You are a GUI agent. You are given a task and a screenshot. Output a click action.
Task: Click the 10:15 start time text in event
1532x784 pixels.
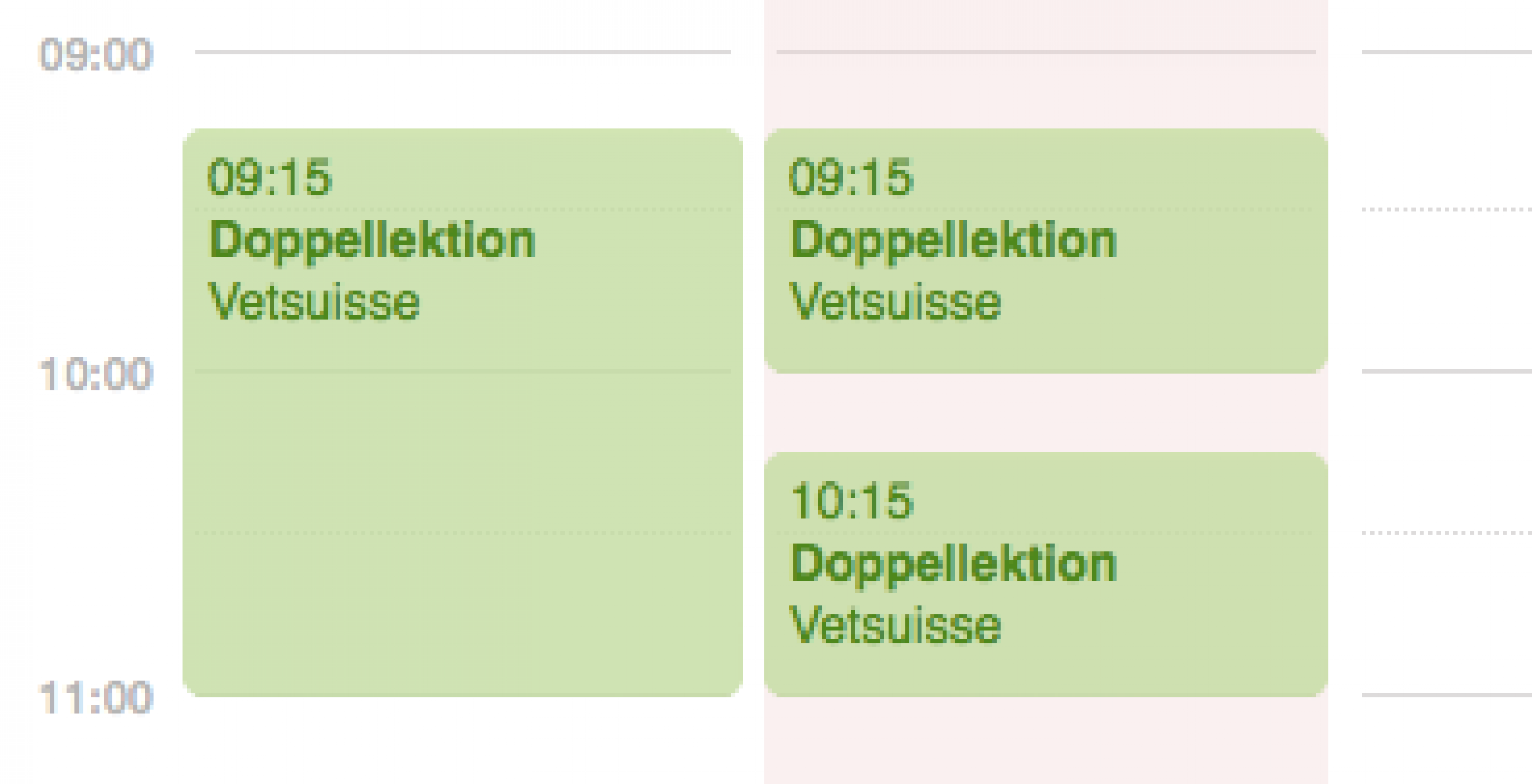tap(851, 500)
